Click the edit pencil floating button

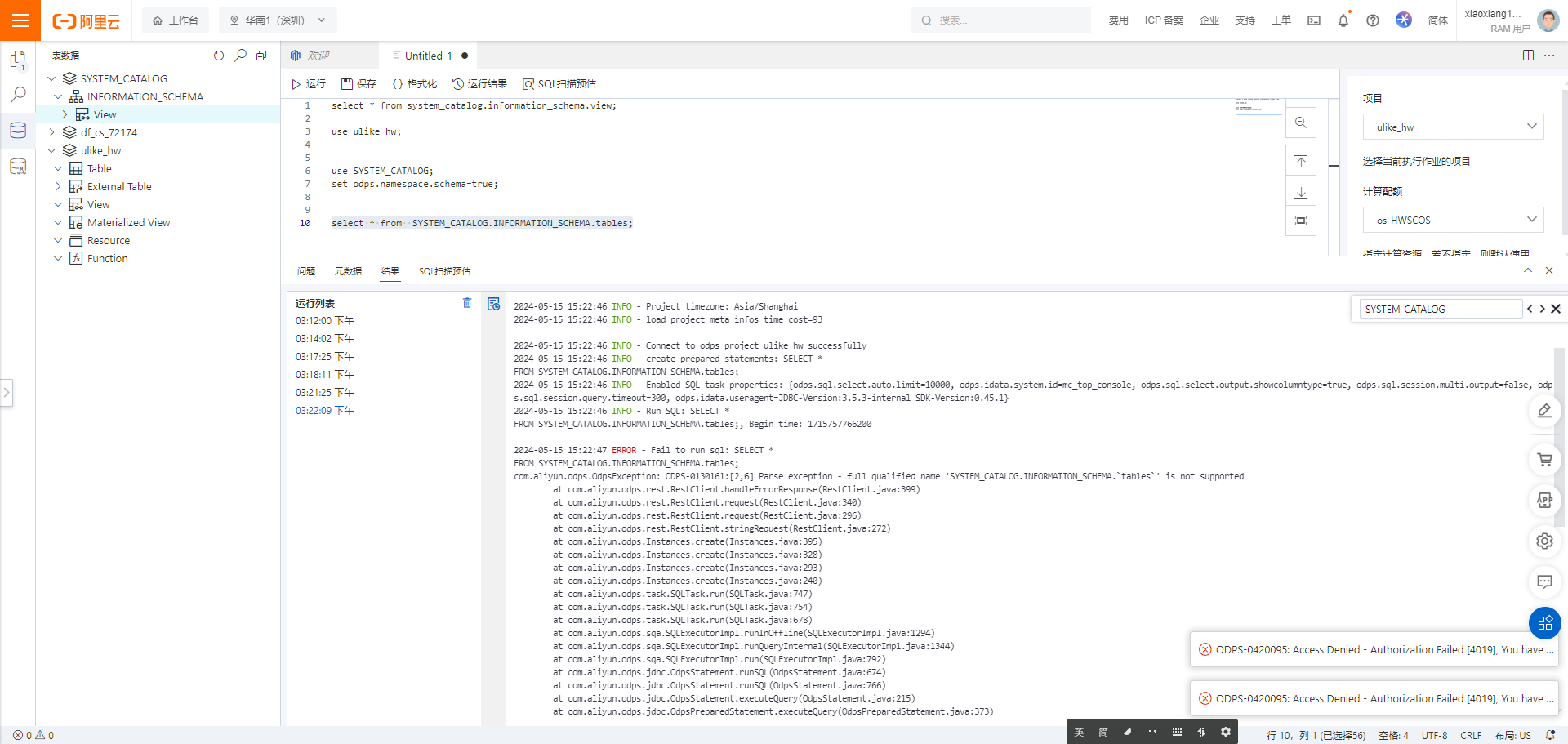coord(1544,411)
